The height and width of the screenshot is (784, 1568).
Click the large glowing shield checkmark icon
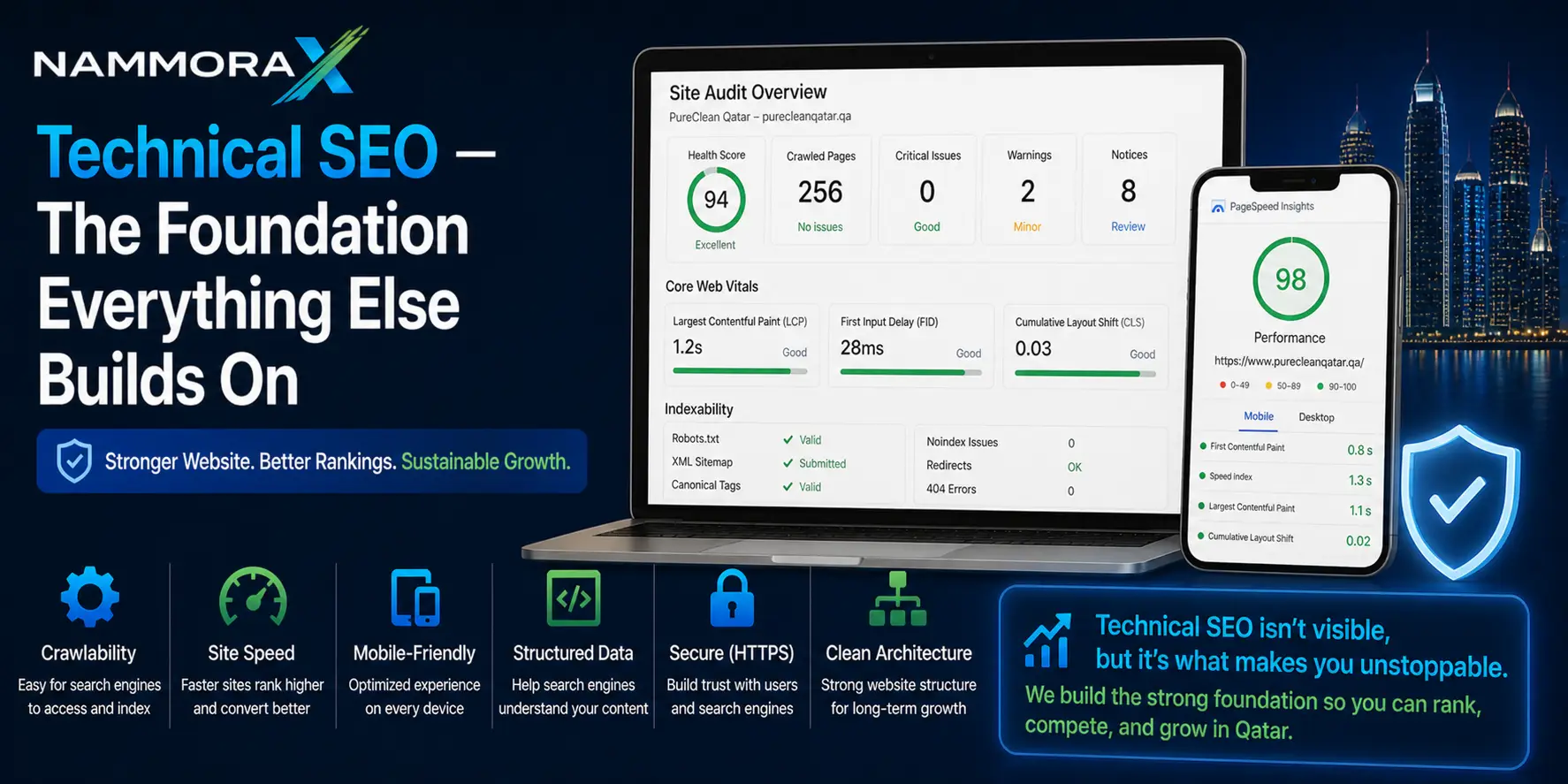1460,500
